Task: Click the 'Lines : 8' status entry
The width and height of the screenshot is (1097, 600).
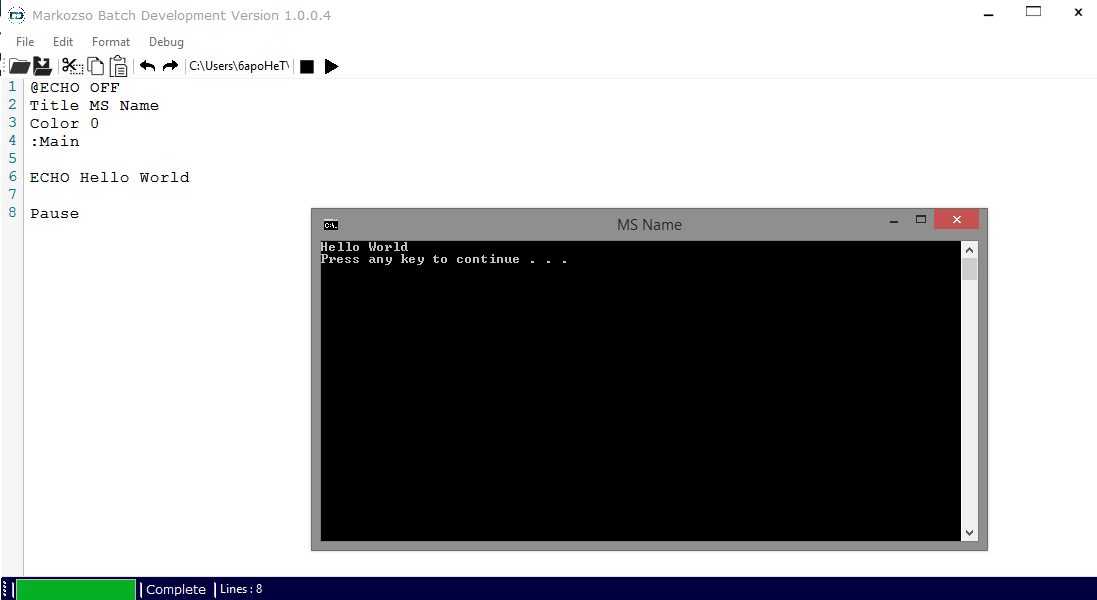Action: pos(241,589)
